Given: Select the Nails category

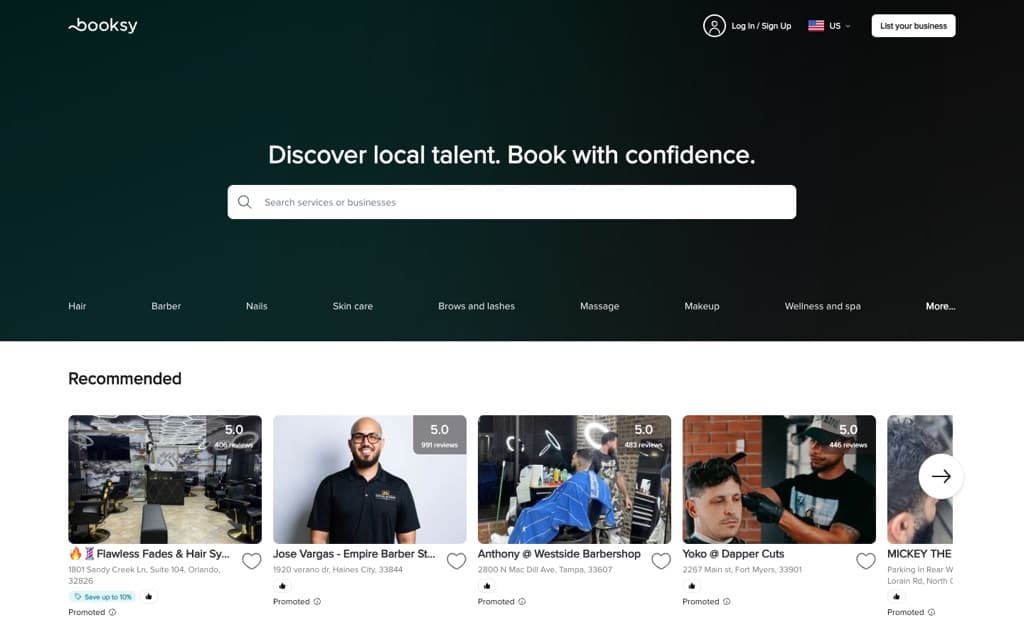Looking at the screenshot, I should 257,306.
